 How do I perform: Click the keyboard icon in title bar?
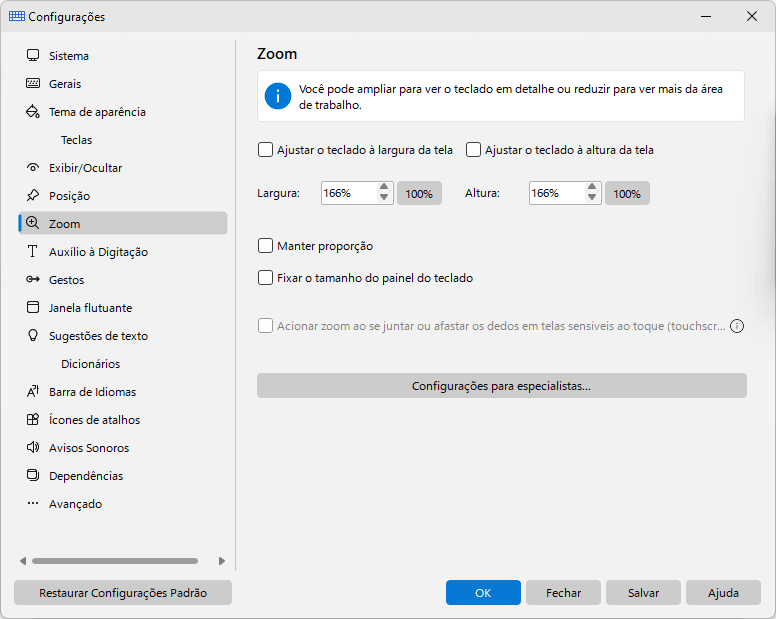coord(17,16)
